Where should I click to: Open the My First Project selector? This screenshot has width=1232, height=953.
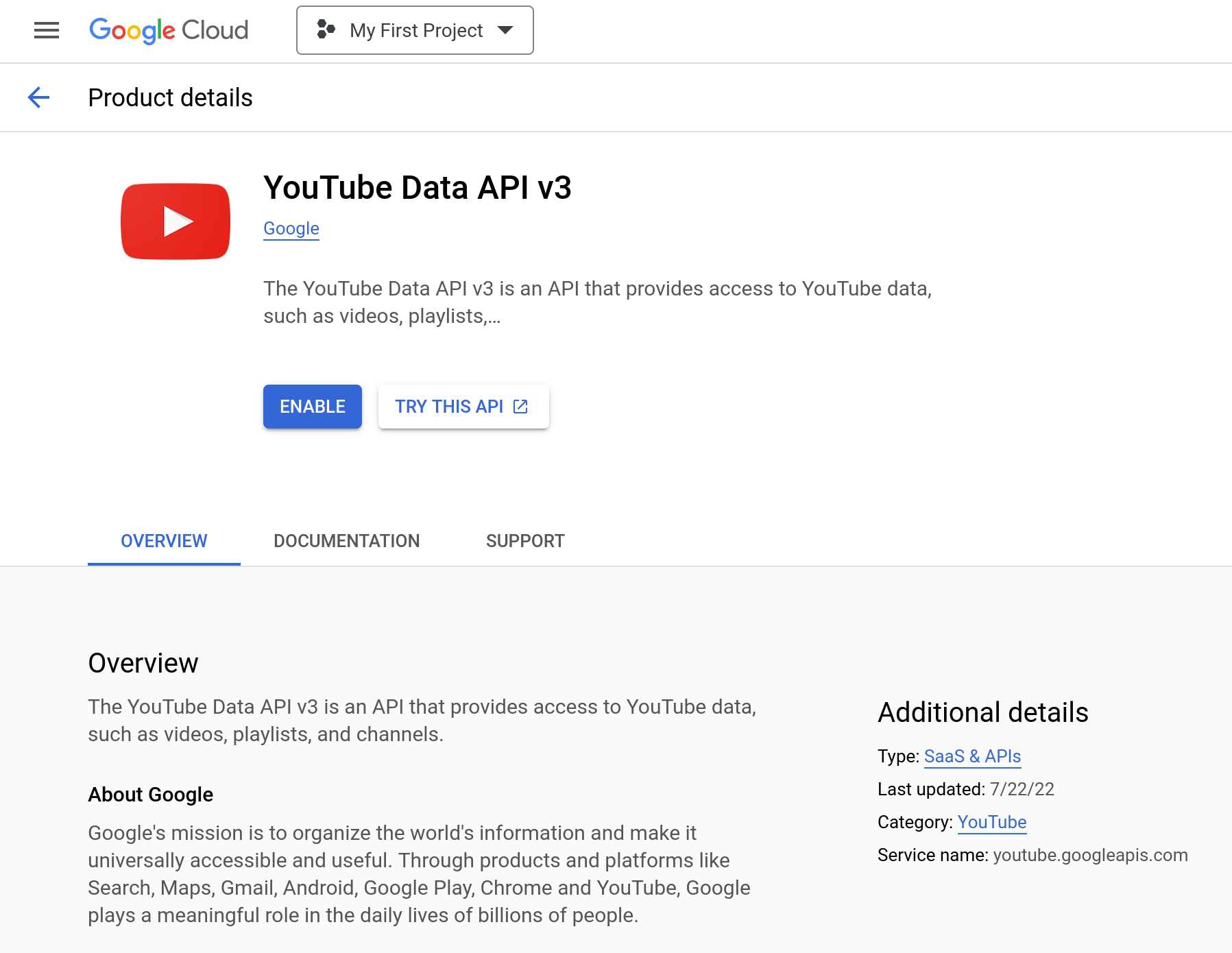click(415, 30)
